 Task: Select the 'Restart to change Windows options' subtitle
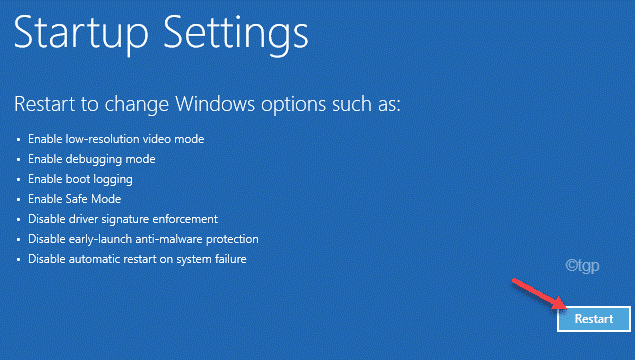click(207, 104)
